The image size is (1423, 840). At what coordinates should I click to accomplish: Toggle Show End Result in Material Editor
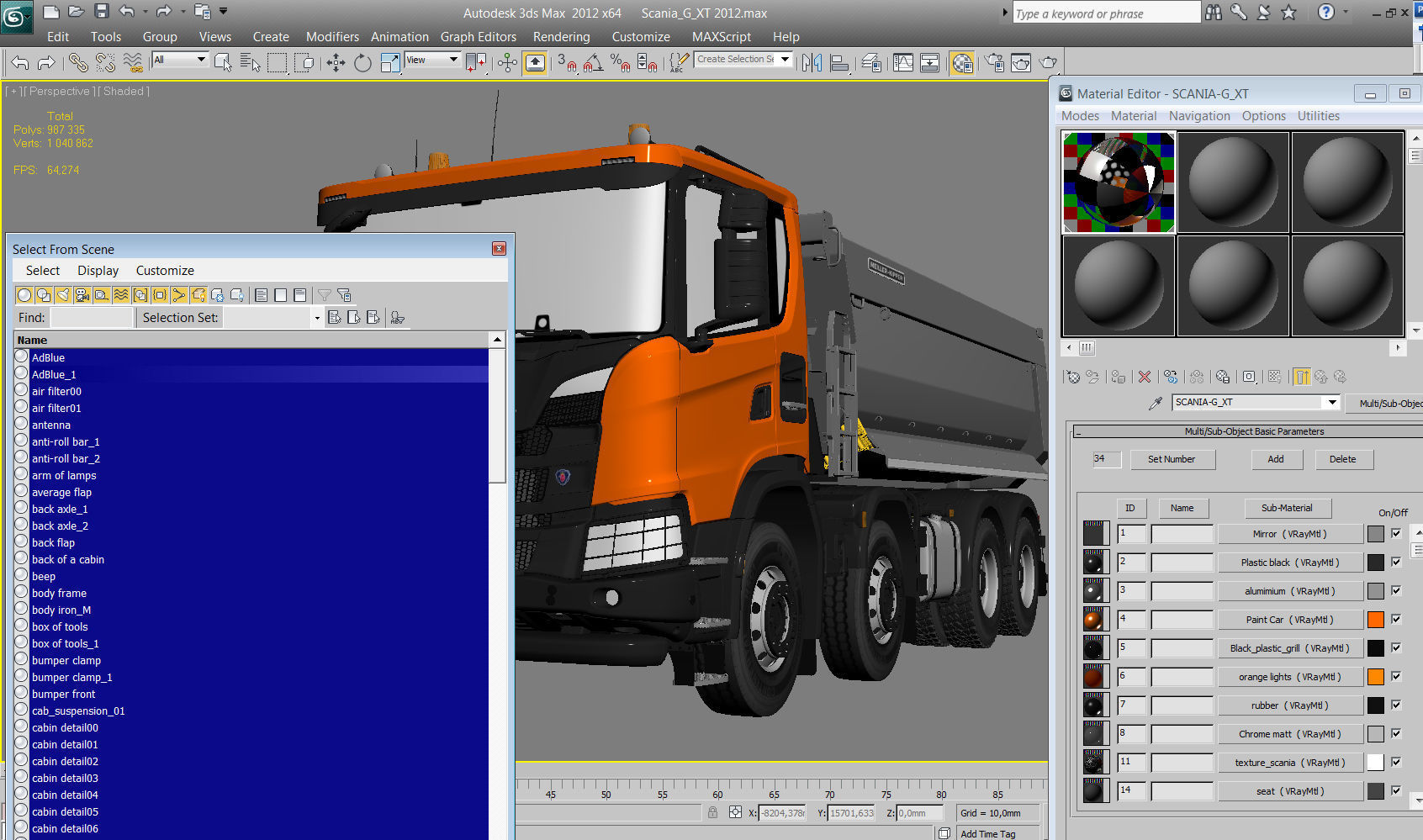point(1302,377)
